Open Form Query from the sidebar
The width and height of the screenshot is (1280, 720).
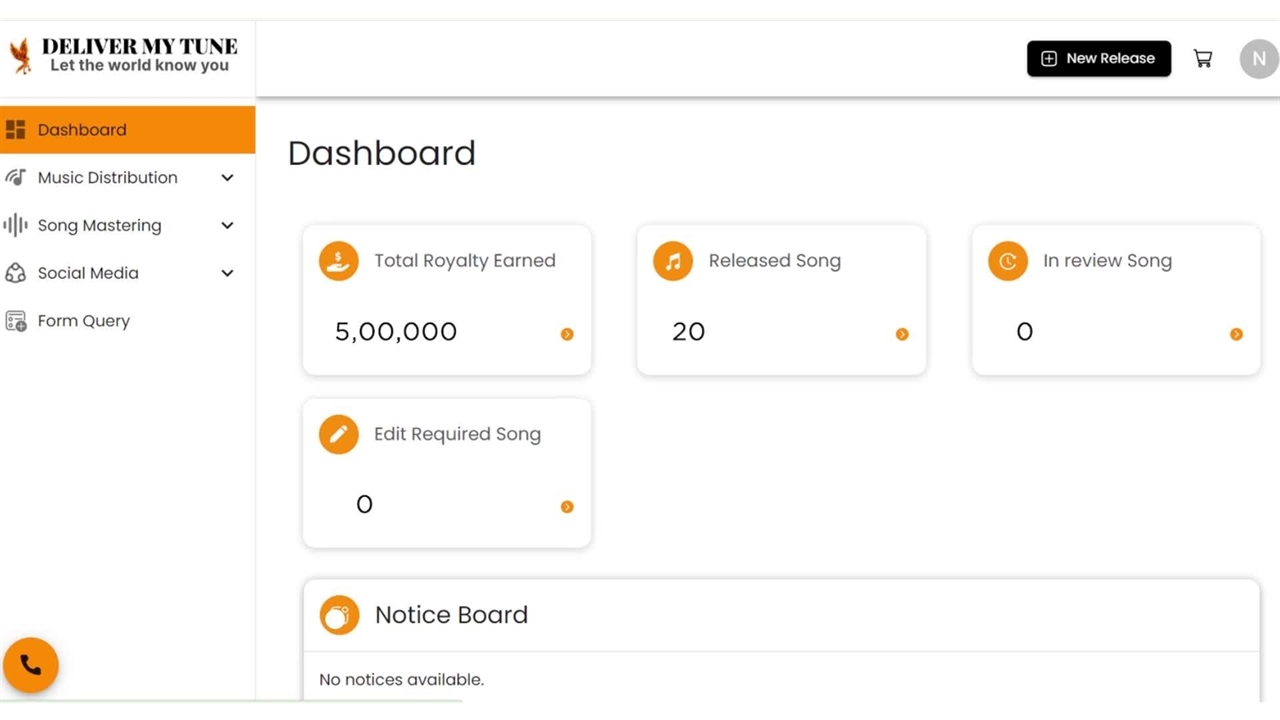[84, 321]
